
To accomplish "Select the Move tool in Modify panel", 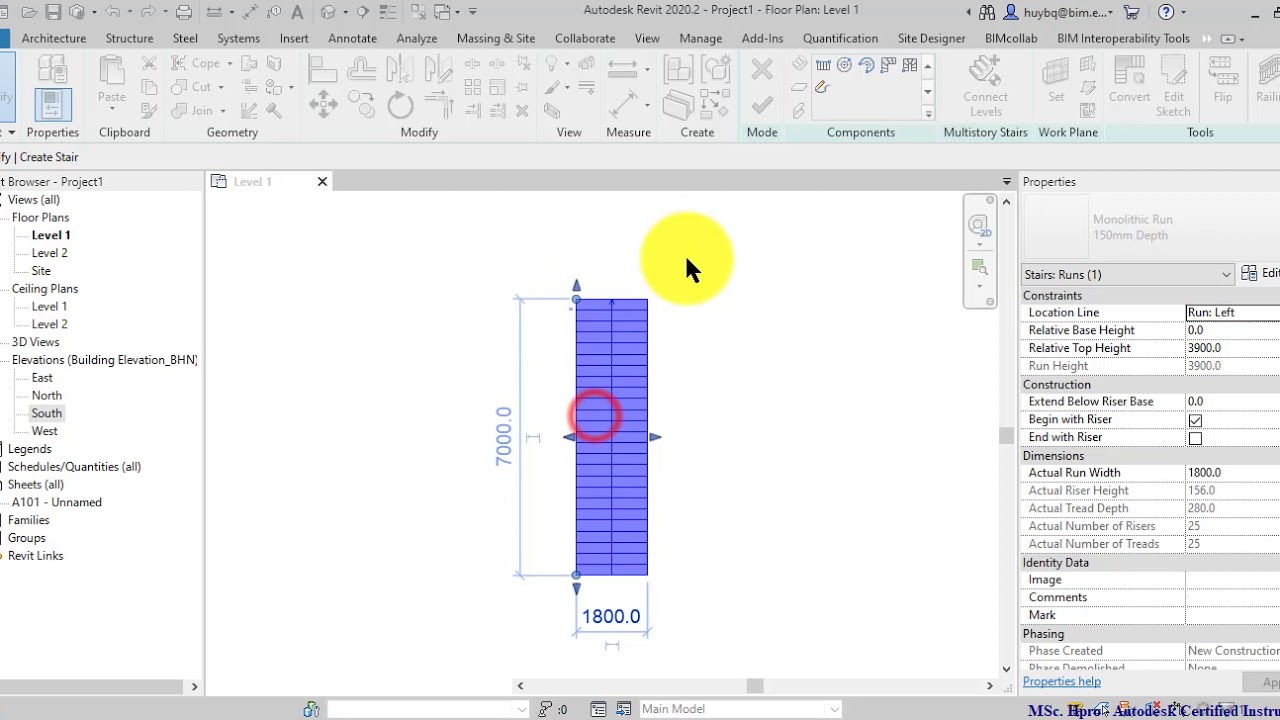I will pyautogui.click(x=322, y=104).
